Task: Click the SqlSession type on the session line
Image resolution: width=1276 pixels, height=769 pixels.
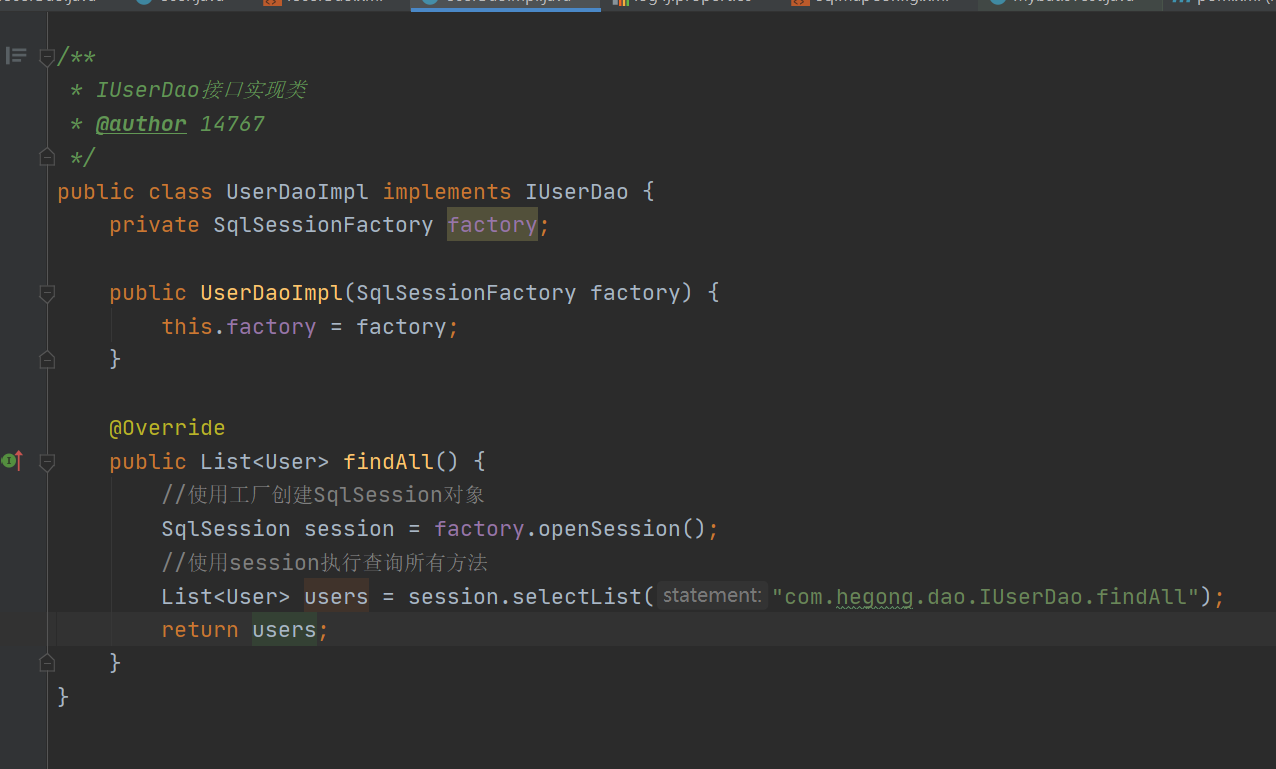Action: (x=226, y=529)
